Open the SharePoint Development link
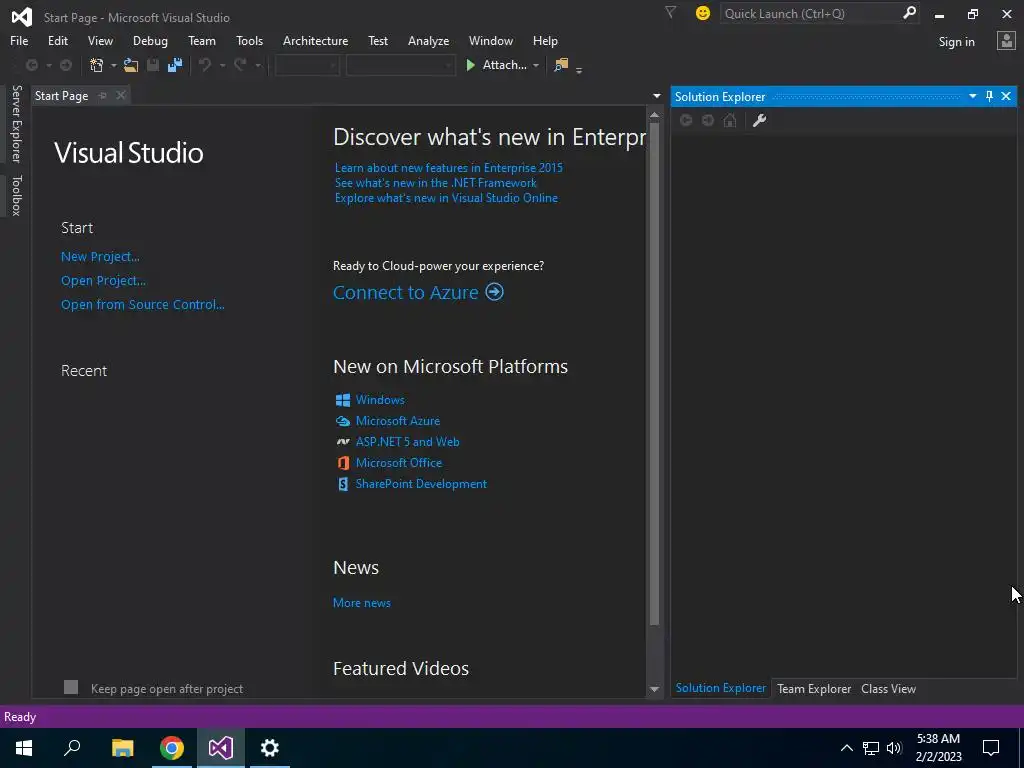 421,484
